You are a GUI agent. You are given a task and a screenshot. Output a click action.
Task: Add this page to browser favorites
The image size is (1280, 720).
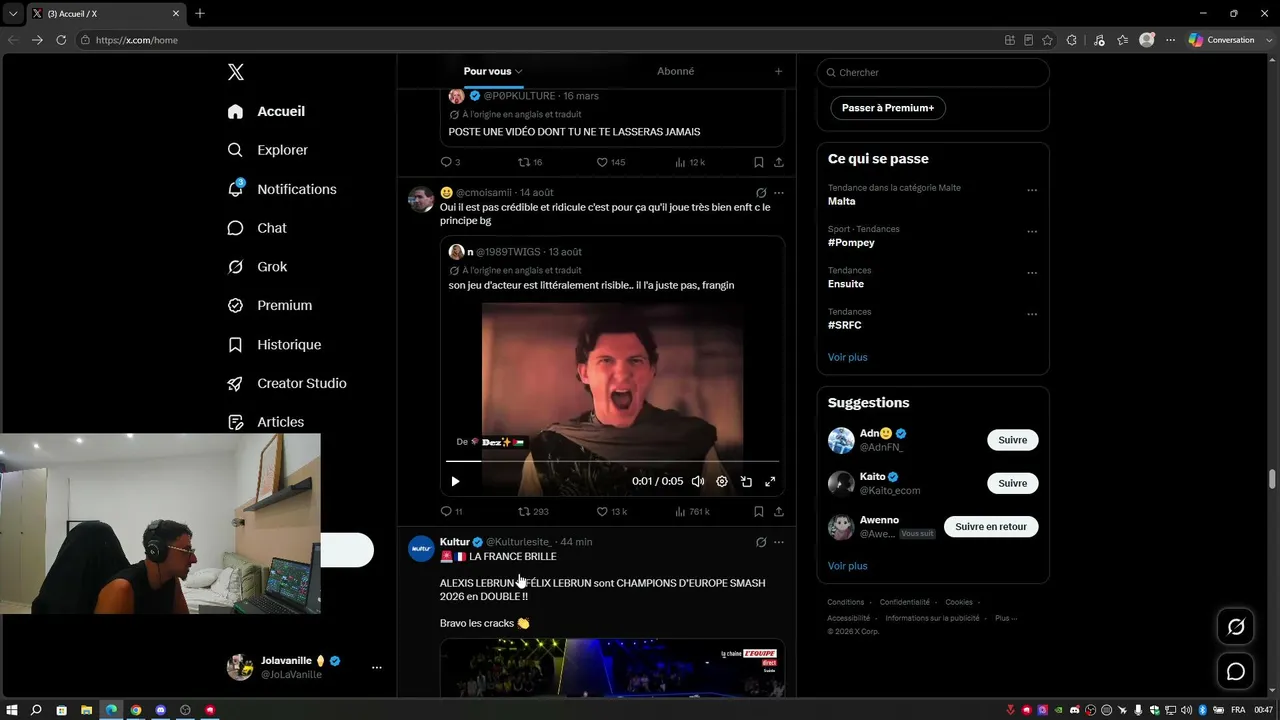coord(1047,40)
